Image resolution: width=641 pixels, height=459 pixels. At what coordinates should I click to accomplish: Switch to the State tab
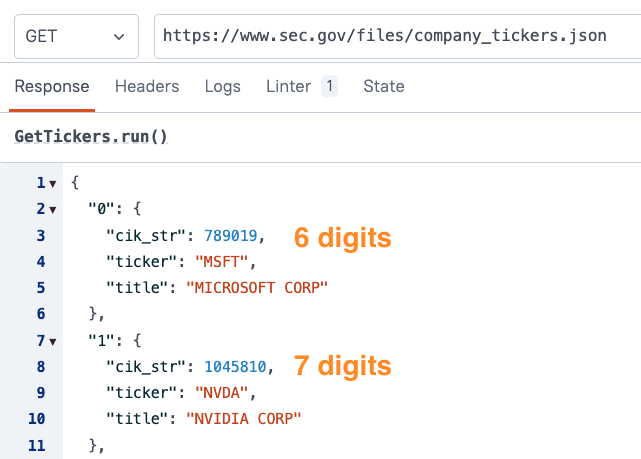coord(384,86)
